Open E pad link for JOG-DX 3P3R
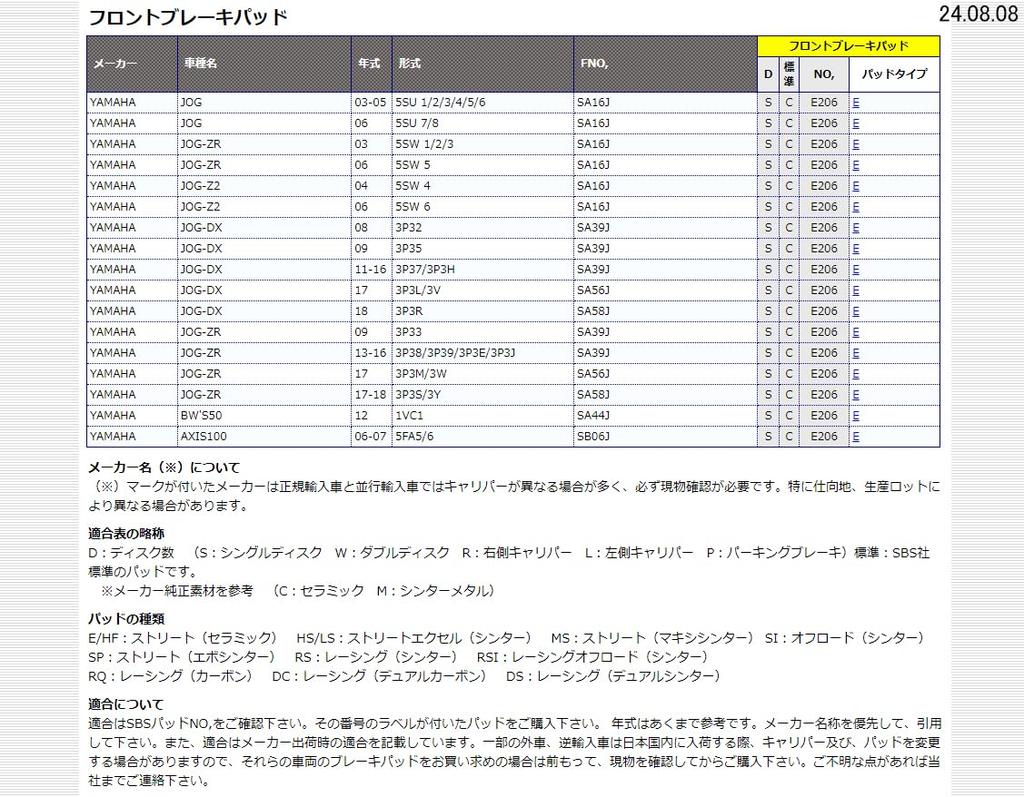This screenshot has height=797, width=1024. (856, 311)
